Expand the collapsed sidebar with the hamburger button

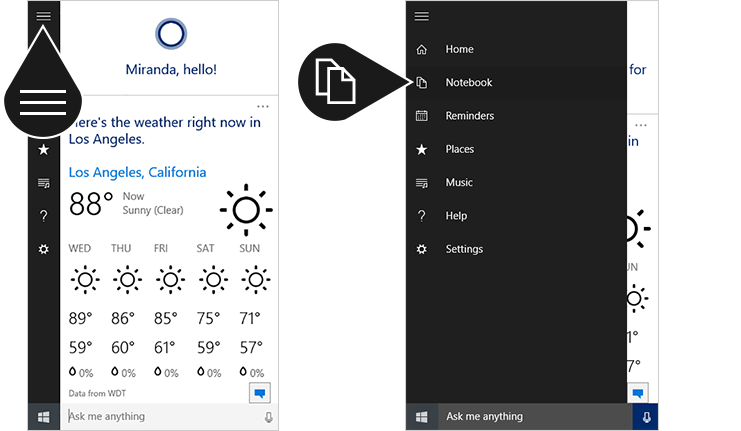pyautogui.click(x=43, y=16)
